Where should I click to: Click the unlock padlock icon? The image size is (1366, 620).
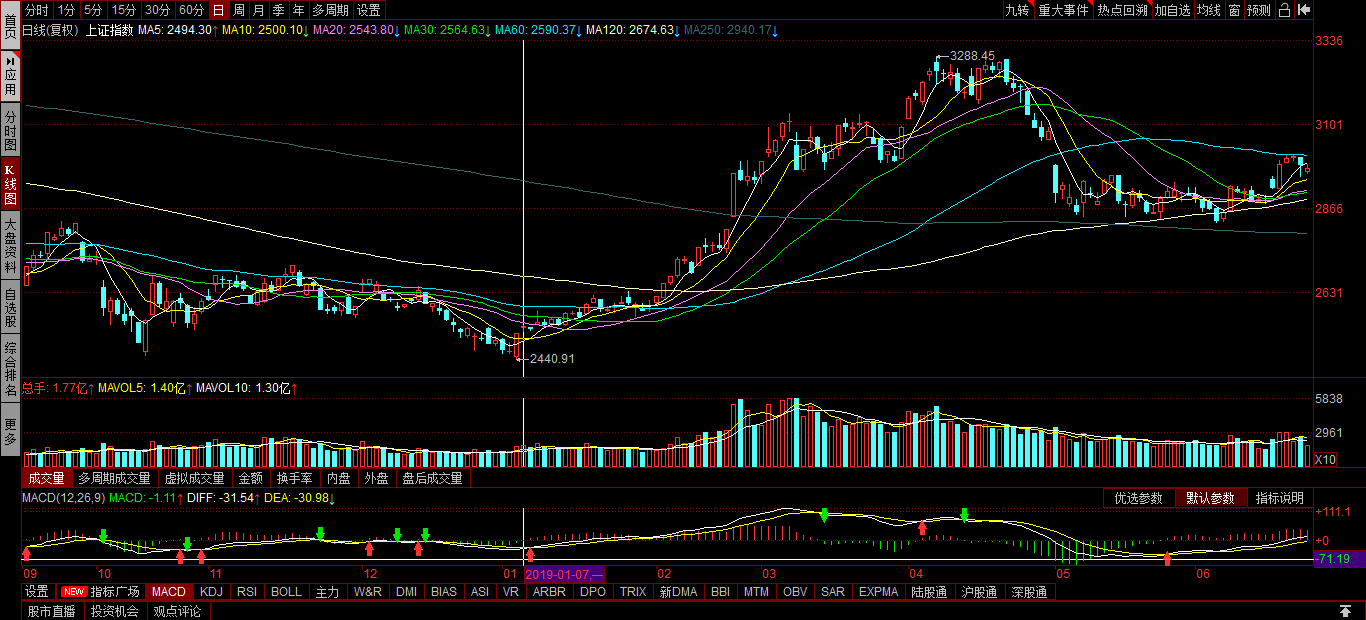(1284, 10)
